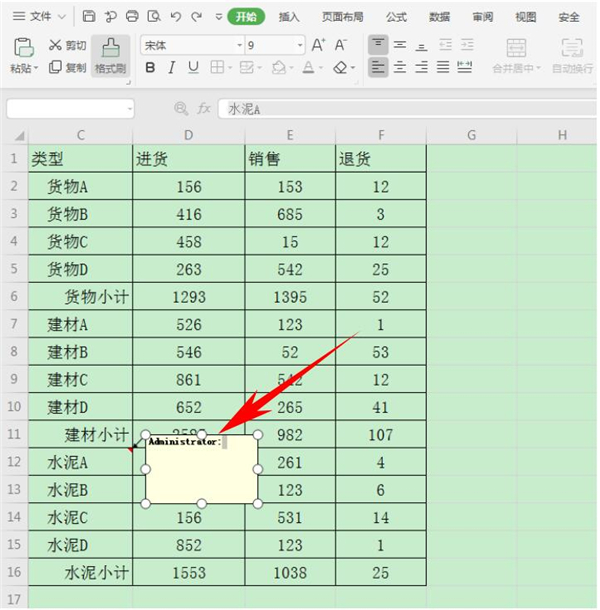Click the Undo arrow icon

click(x=175, y=17)
